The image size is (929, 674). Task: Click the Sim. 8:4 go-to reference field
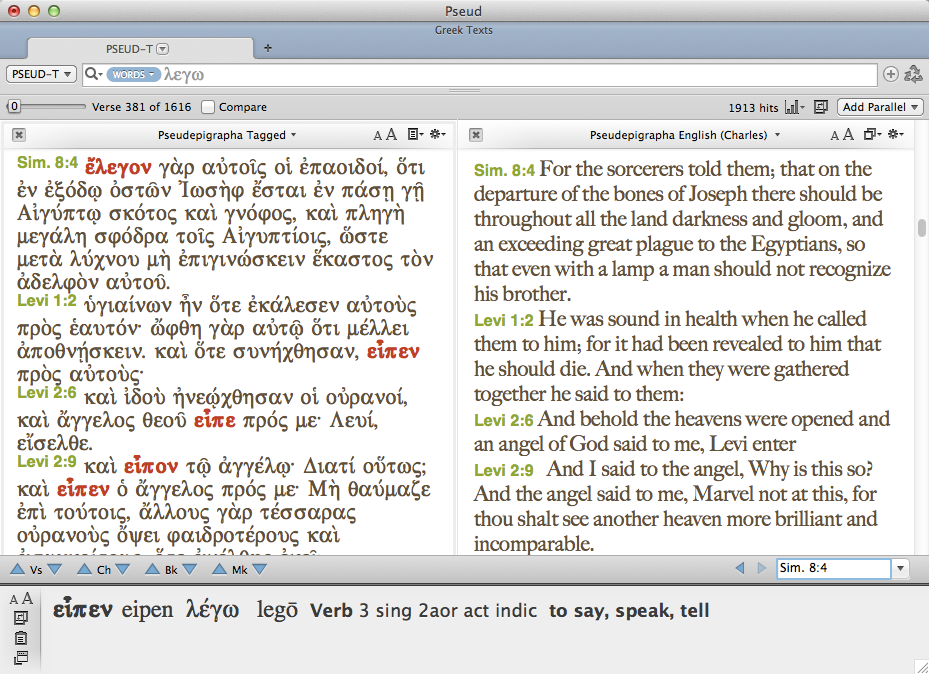[x=833, y=569]
